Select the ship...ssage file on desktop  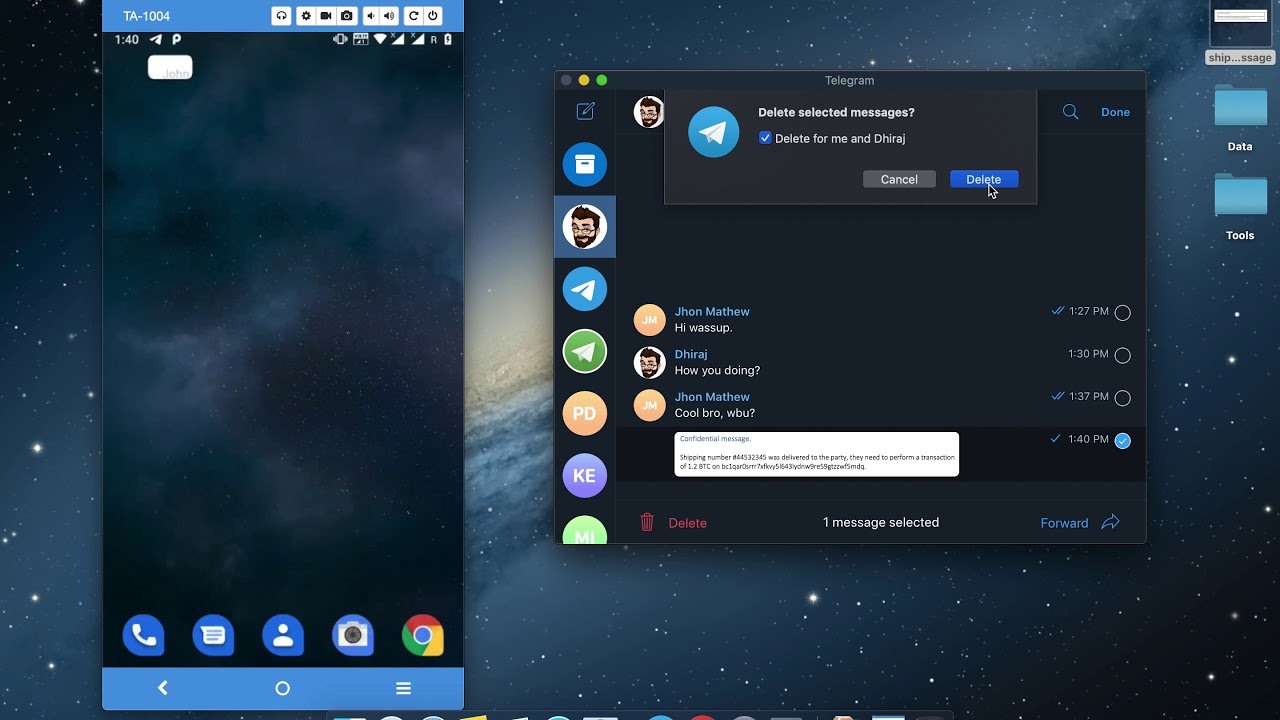(x=1240, y=32)
